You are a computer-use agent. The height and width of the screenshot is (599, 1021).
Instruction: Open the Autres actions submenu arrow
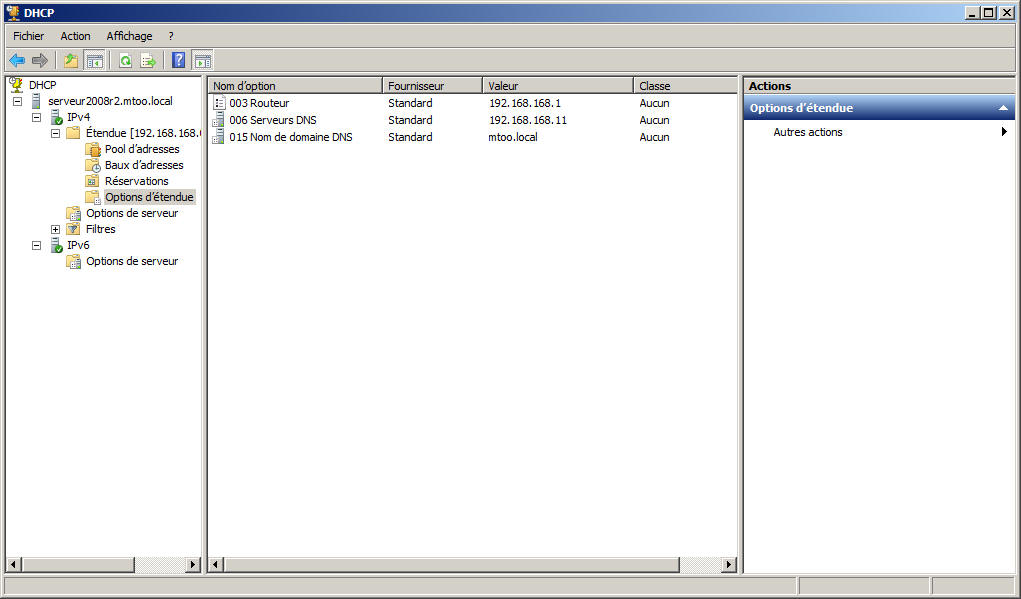point(1004,132)
